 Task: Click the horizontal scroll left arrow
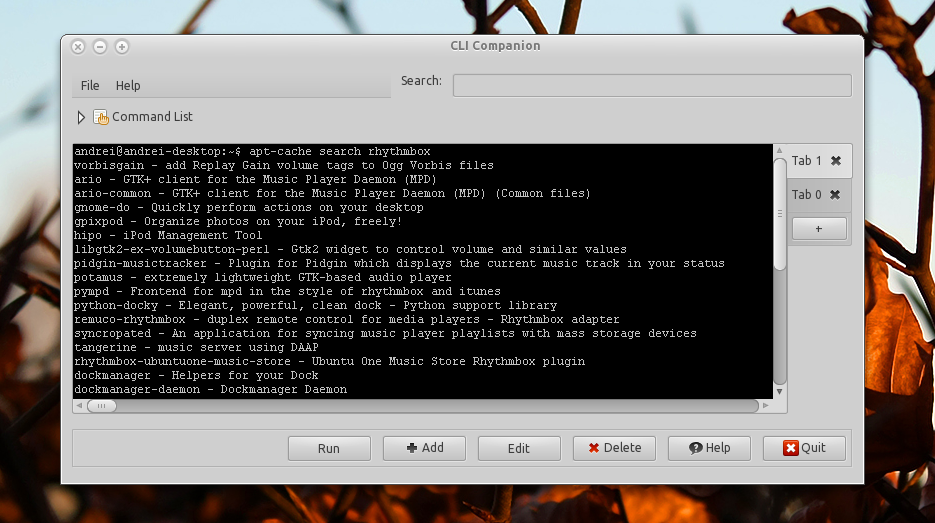(79, 406)
